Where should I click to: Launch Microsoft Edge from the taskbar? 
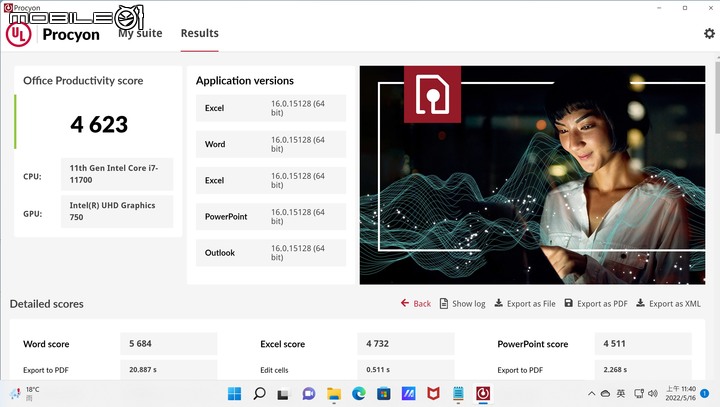pyautogui.click(x=359, y=394)
